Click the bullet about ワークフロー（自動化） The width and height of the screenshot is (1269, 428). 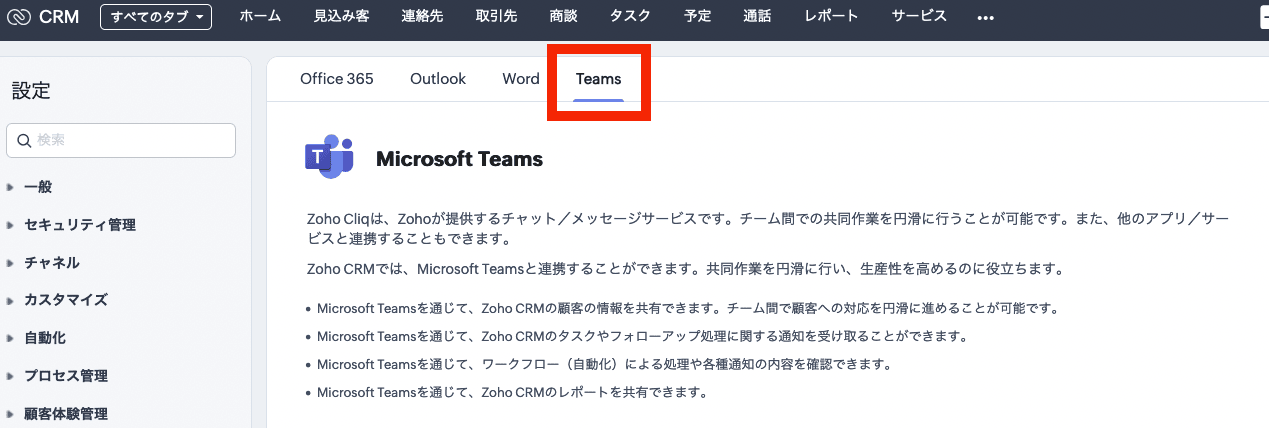point(604,364)
